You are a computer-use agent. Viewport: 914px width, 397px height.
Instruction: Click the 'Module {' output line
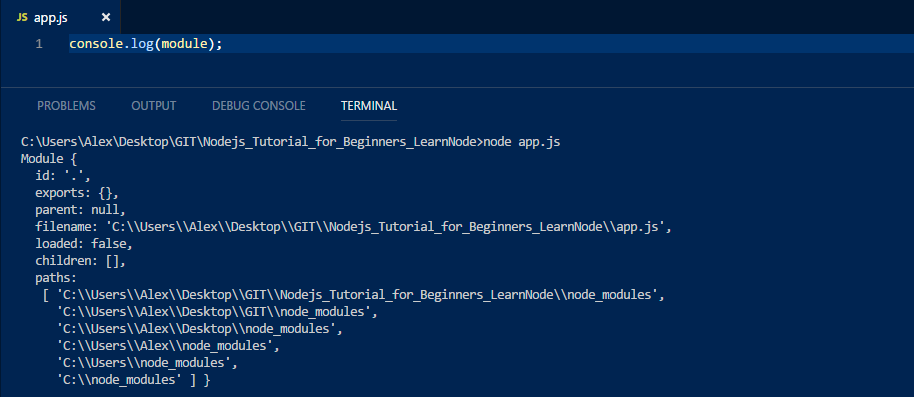pos(49,158)
